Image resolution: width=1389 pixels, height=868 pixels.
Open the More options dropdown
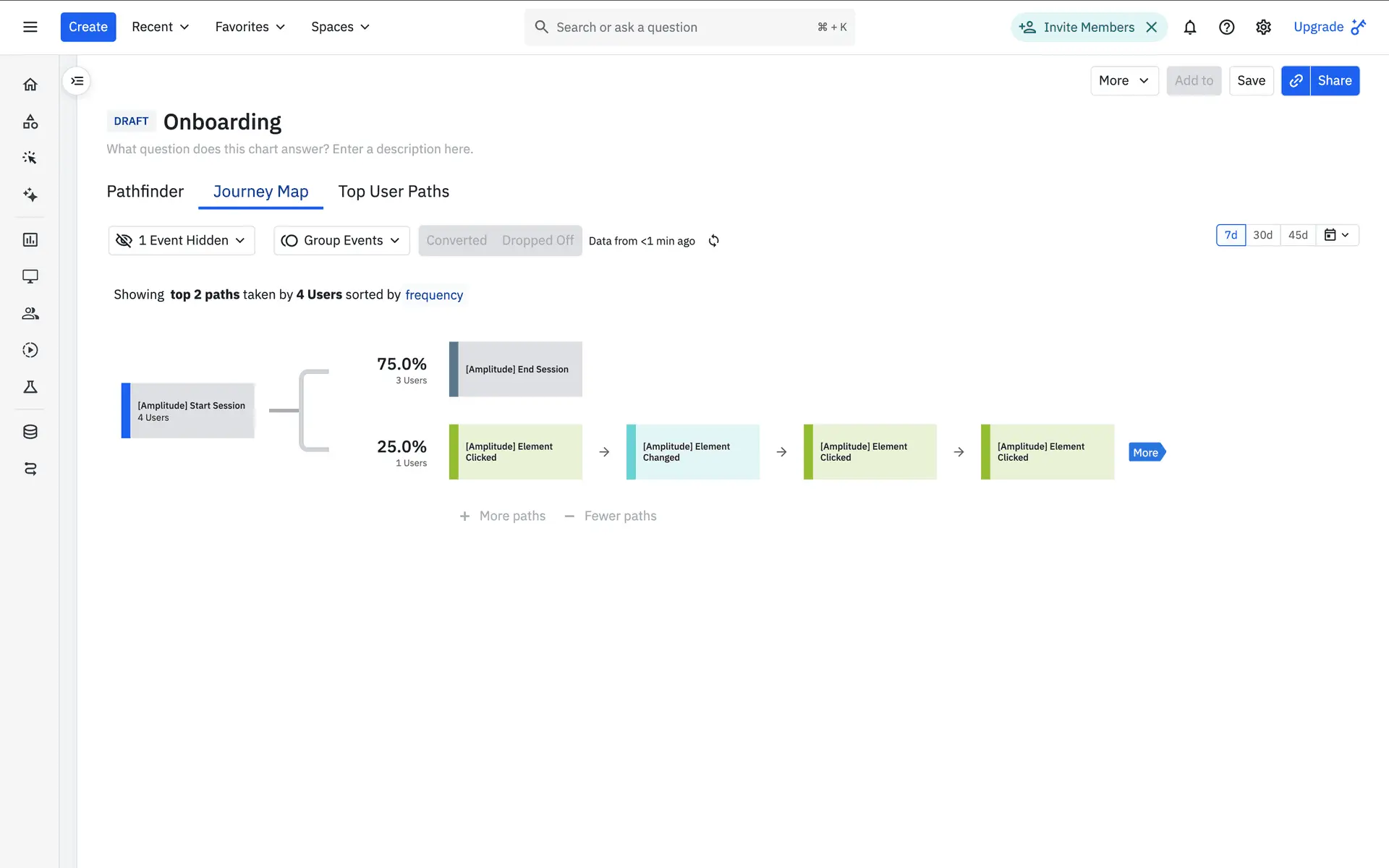[1123, 81]
